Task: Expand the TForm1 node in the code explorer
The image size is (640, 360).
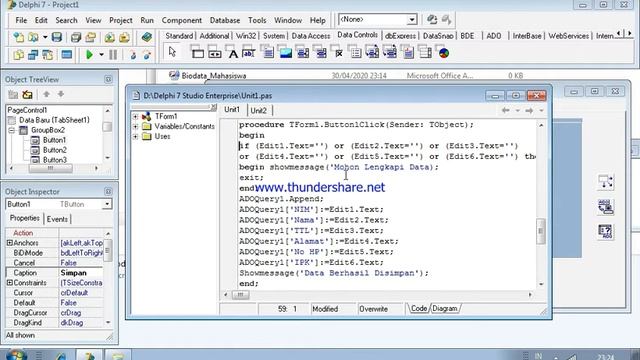Action: pos(136,116)
